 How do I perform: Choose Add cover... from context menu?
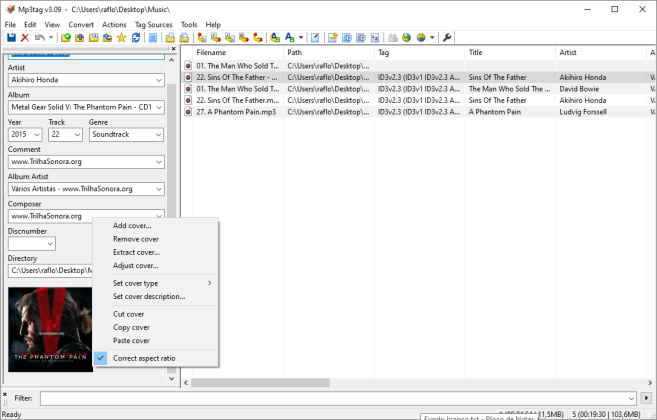click(x=155, y=226)
